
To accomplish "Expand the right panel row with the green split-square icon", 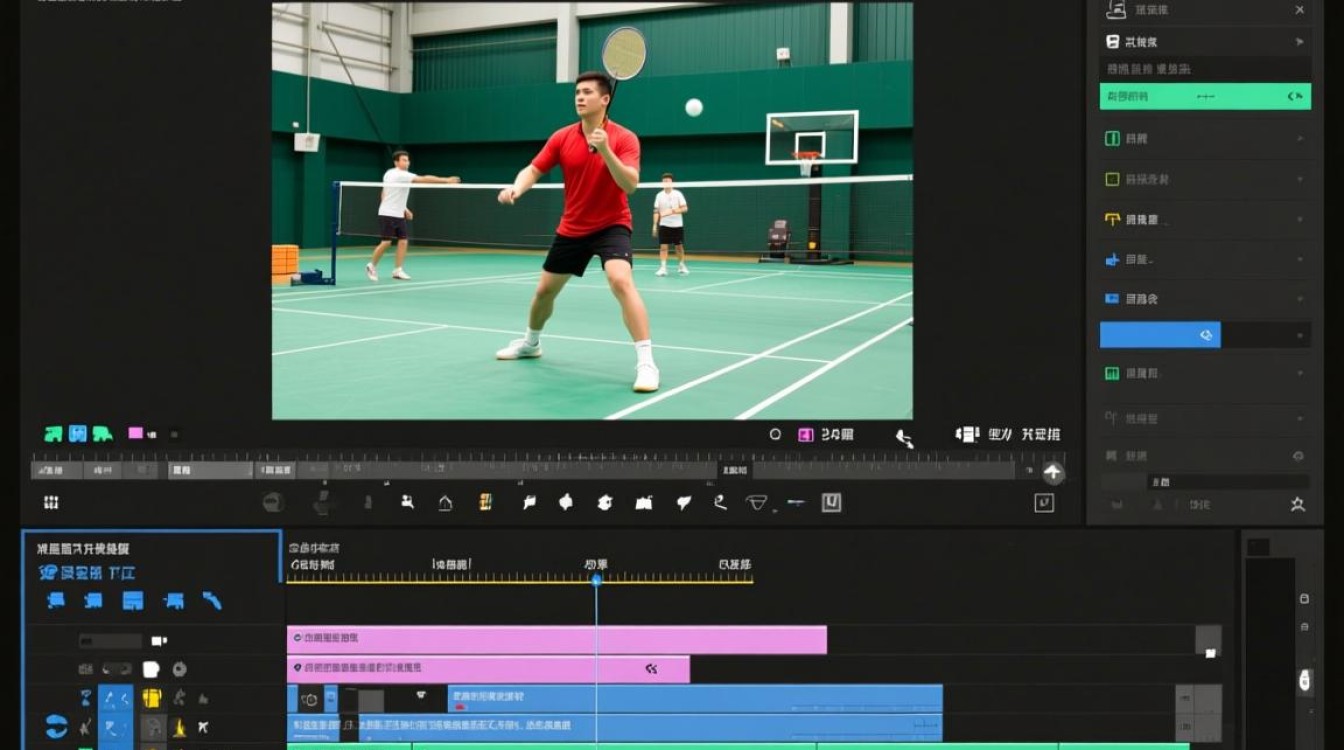I will [1205, 138].
